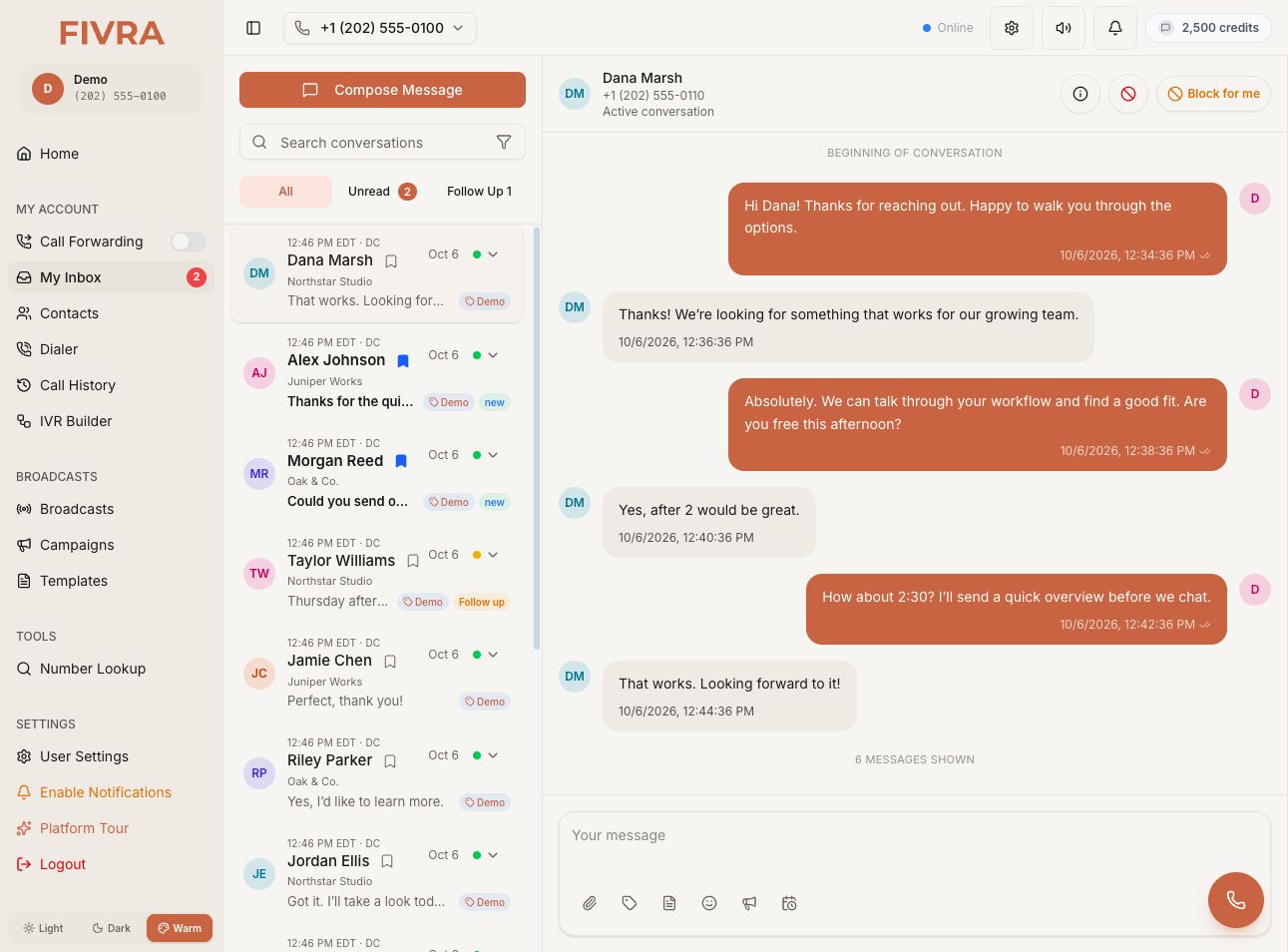
Task: Open the notifications bell
Action: click(1115, 28)
